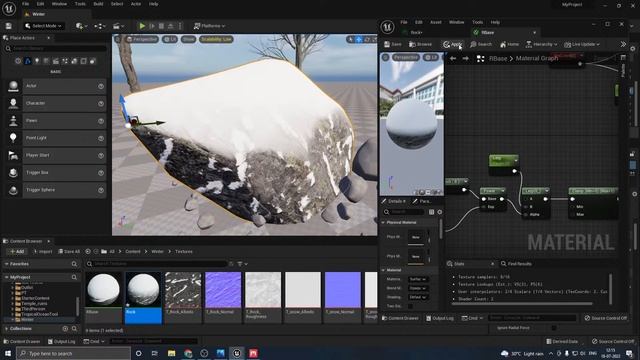Open the viewport Show options

188,39
